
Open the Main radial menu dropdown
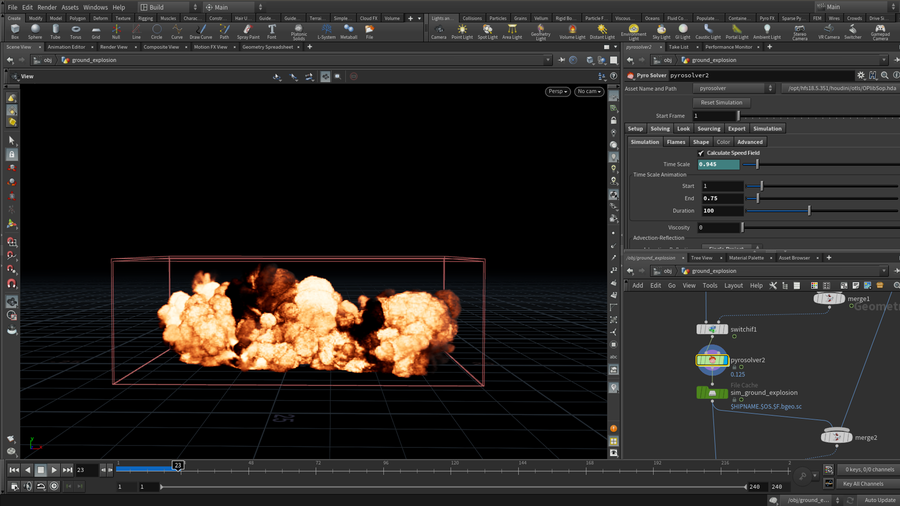(234, 7)
